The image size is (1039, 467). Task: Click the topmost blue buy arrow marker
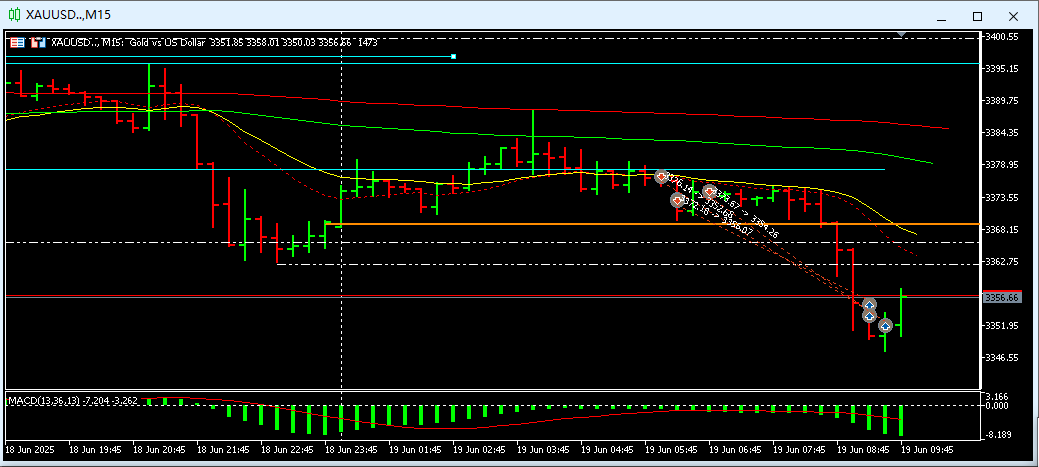coord(870,305)
